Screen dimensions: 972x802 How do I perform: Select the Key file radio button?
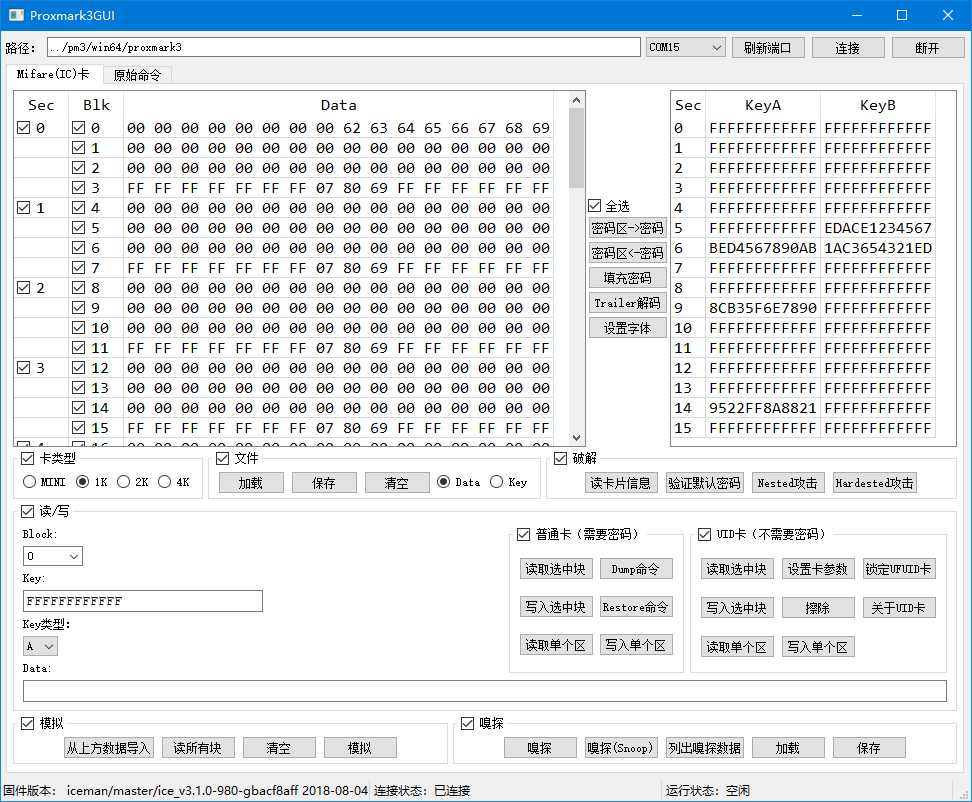(497, 482)
